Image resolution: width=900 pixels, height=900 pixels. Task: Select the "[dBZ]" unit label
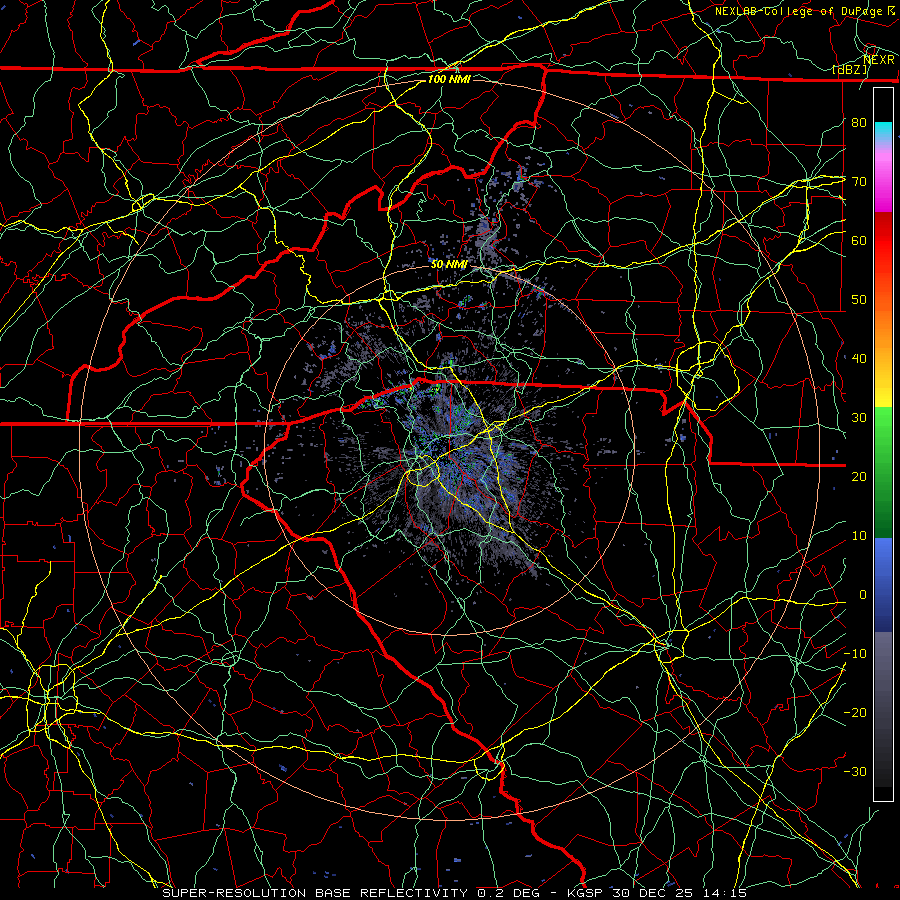click(850, 70)
